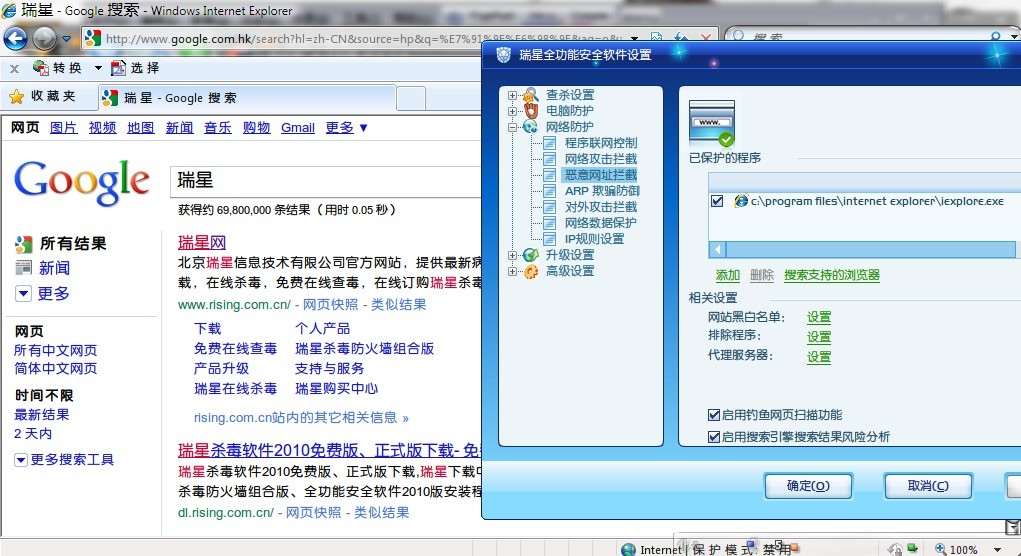This screenshot has height=556, width=1021.
Task: Select ARP 欺骗防御 in the settings tree
Action: point(602,191)
